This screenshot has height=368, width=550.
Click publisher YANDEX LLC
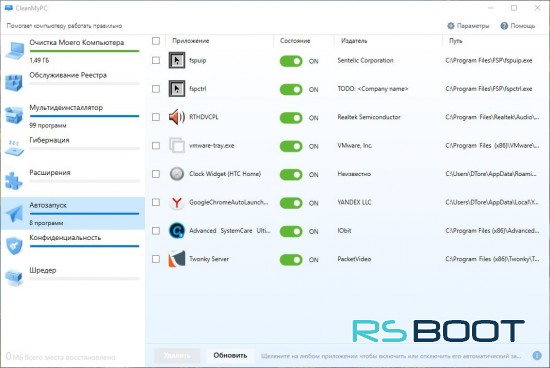coord(354,202)
